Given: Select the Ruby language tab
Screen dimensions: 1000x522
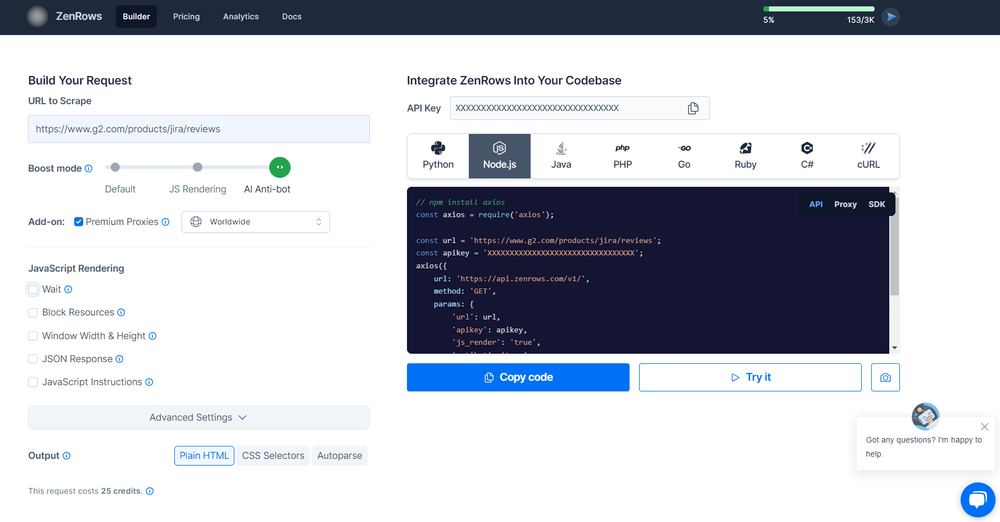Looking at the screenshot, I should click(x=746, y=156).
